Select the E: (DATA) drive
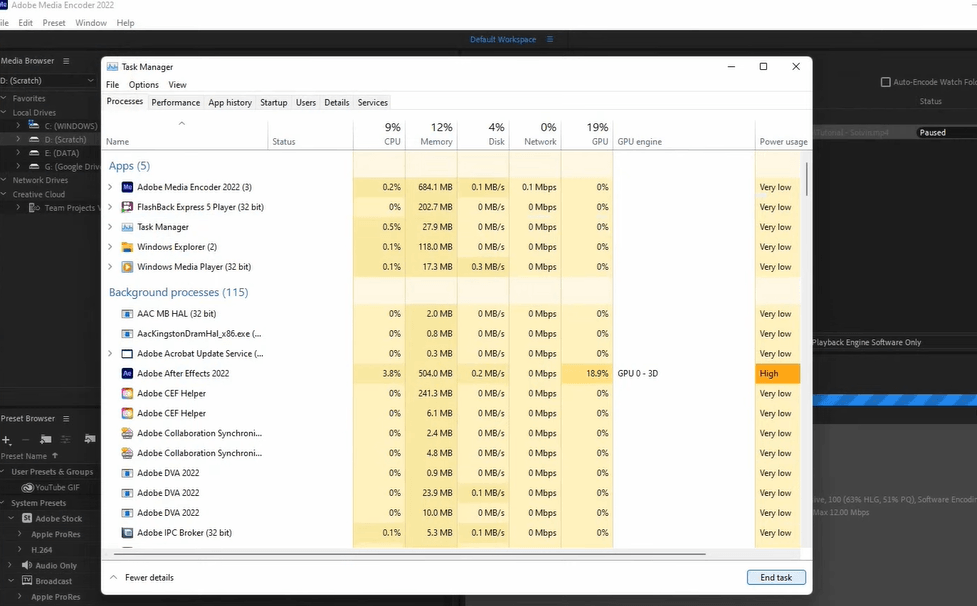Screen dimensions: 977x606 (62, 153)
